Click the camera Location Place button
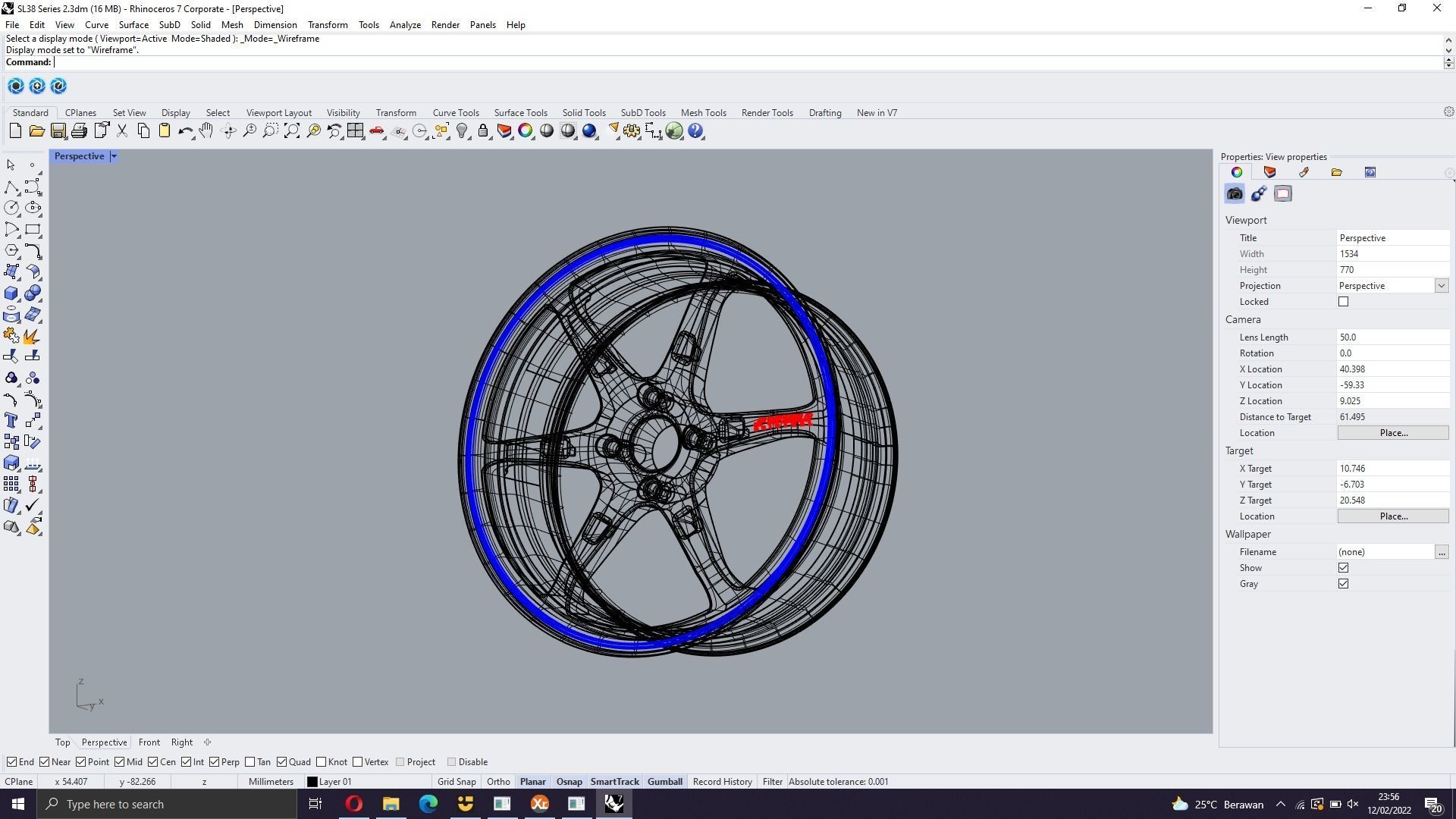 (1393, 433)
